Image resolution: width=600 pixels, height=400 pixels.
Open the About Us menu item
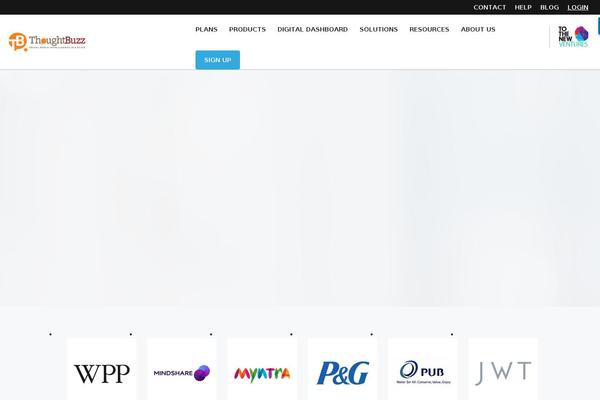(478, 29)
